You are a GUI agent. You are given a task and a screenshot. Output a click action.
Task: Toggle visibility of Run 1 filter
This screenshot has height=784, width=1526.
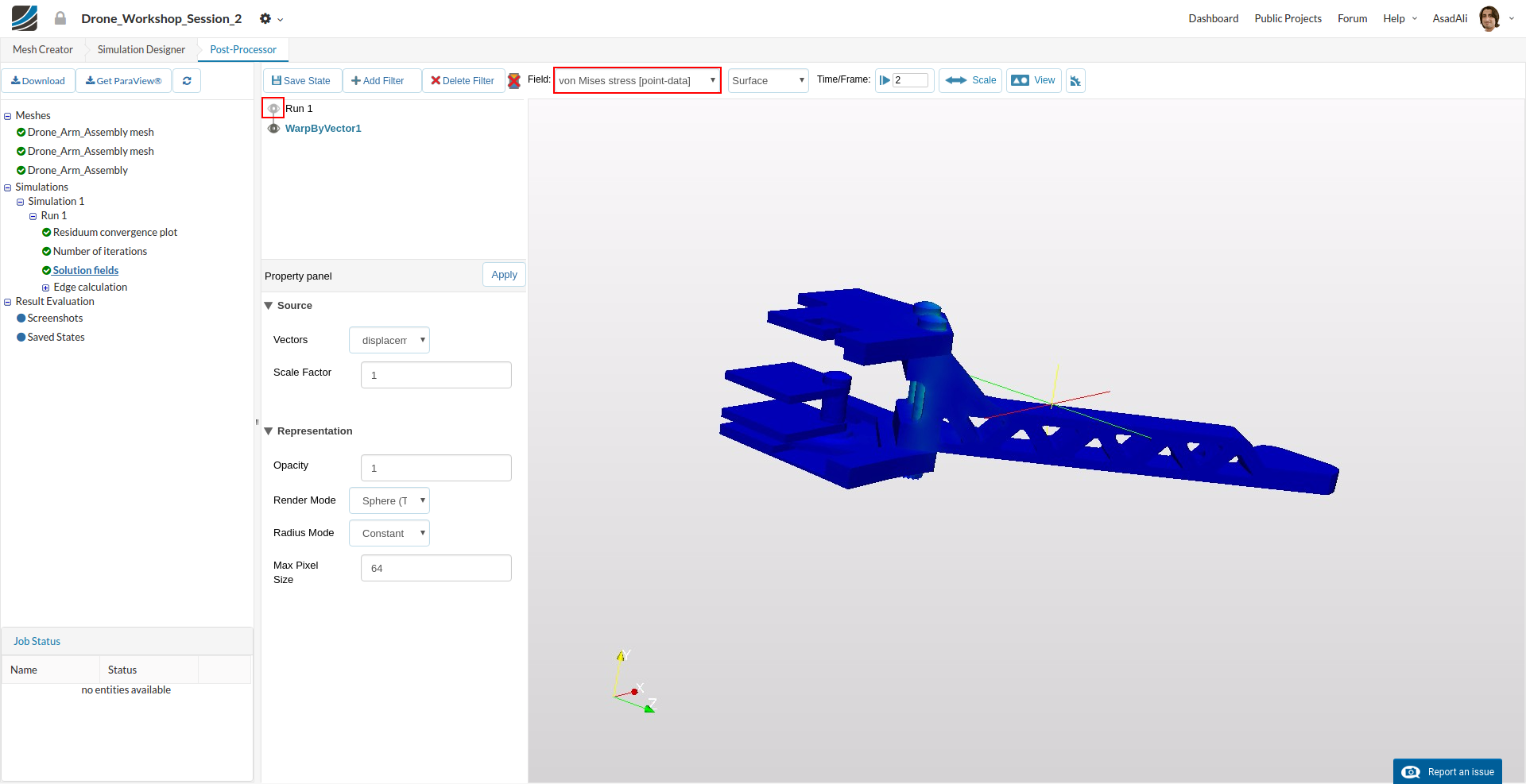[x=273, y=109]
